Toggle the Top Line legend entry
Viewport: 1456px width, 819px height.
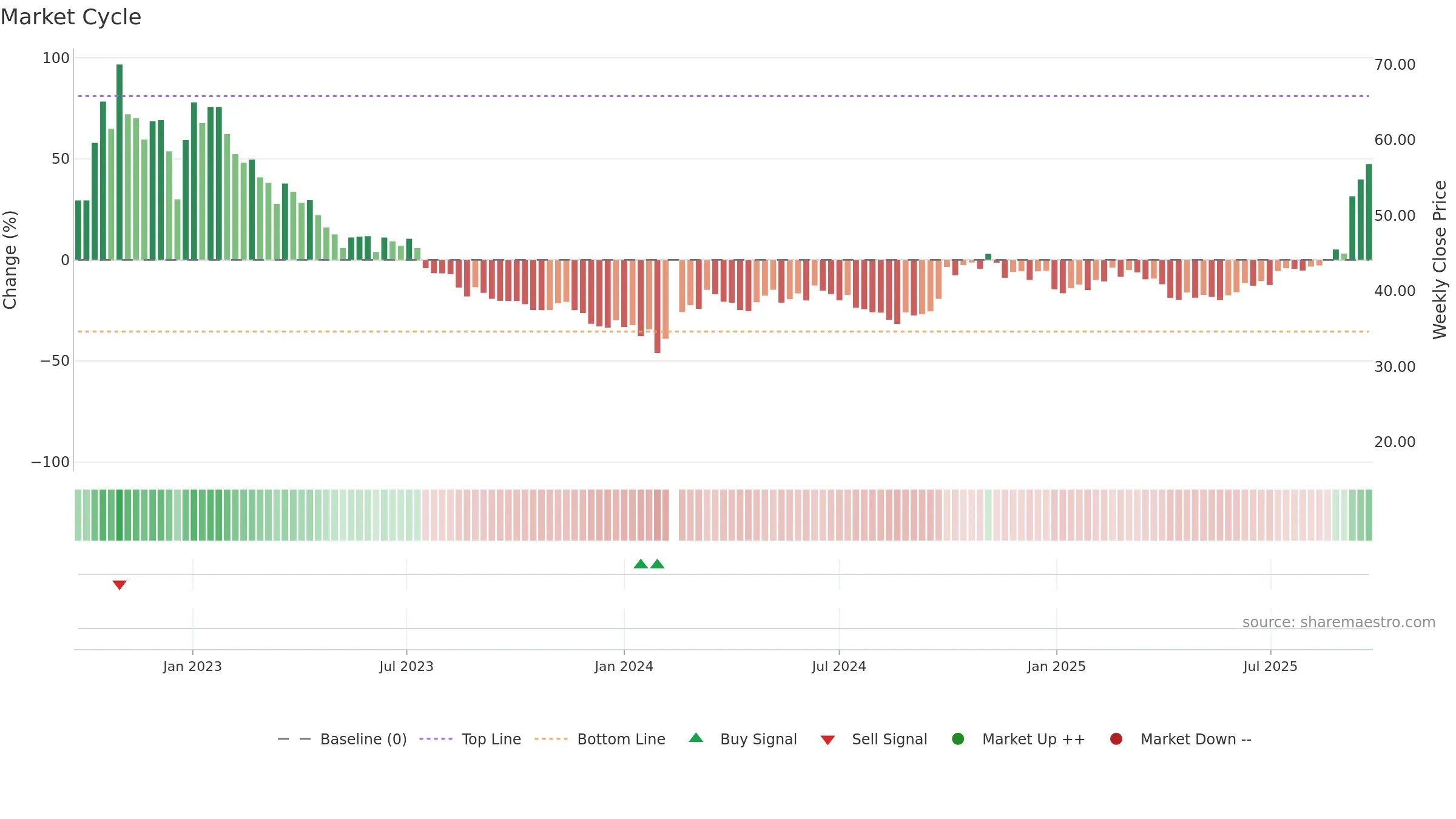[x=470, y=739]
